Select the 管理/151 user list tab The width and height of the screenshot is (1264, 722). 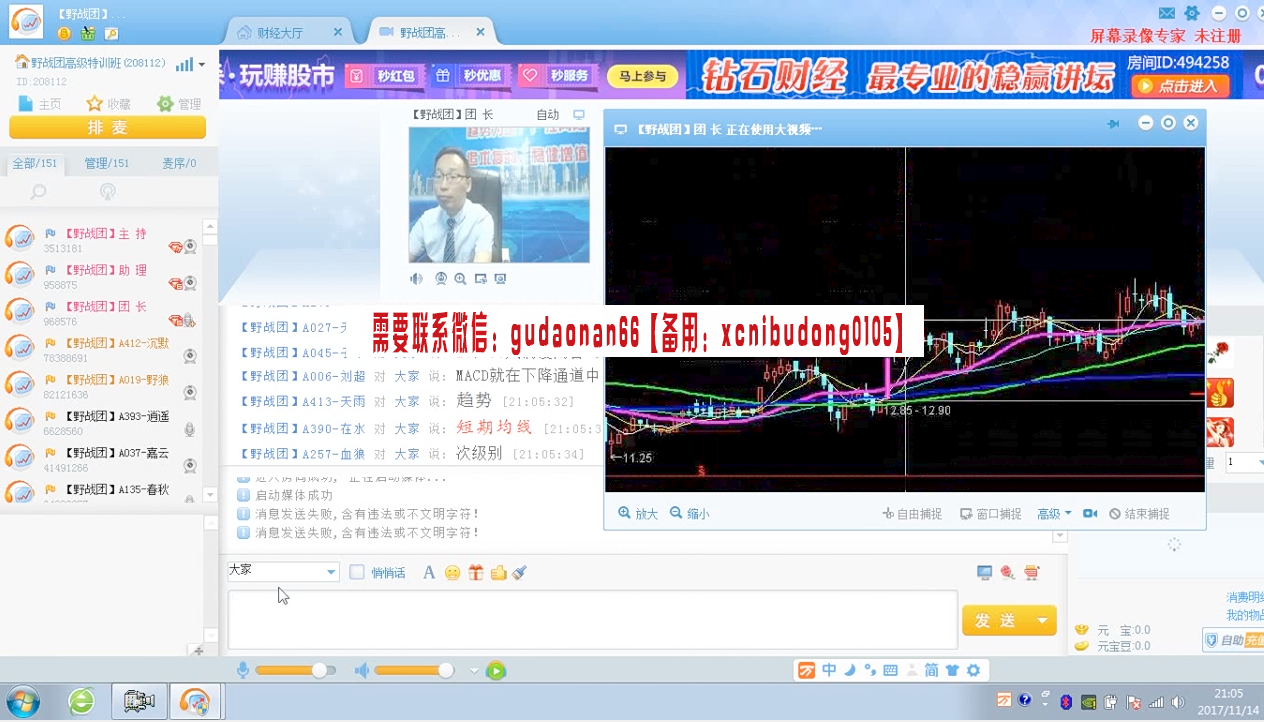[107, 163]
